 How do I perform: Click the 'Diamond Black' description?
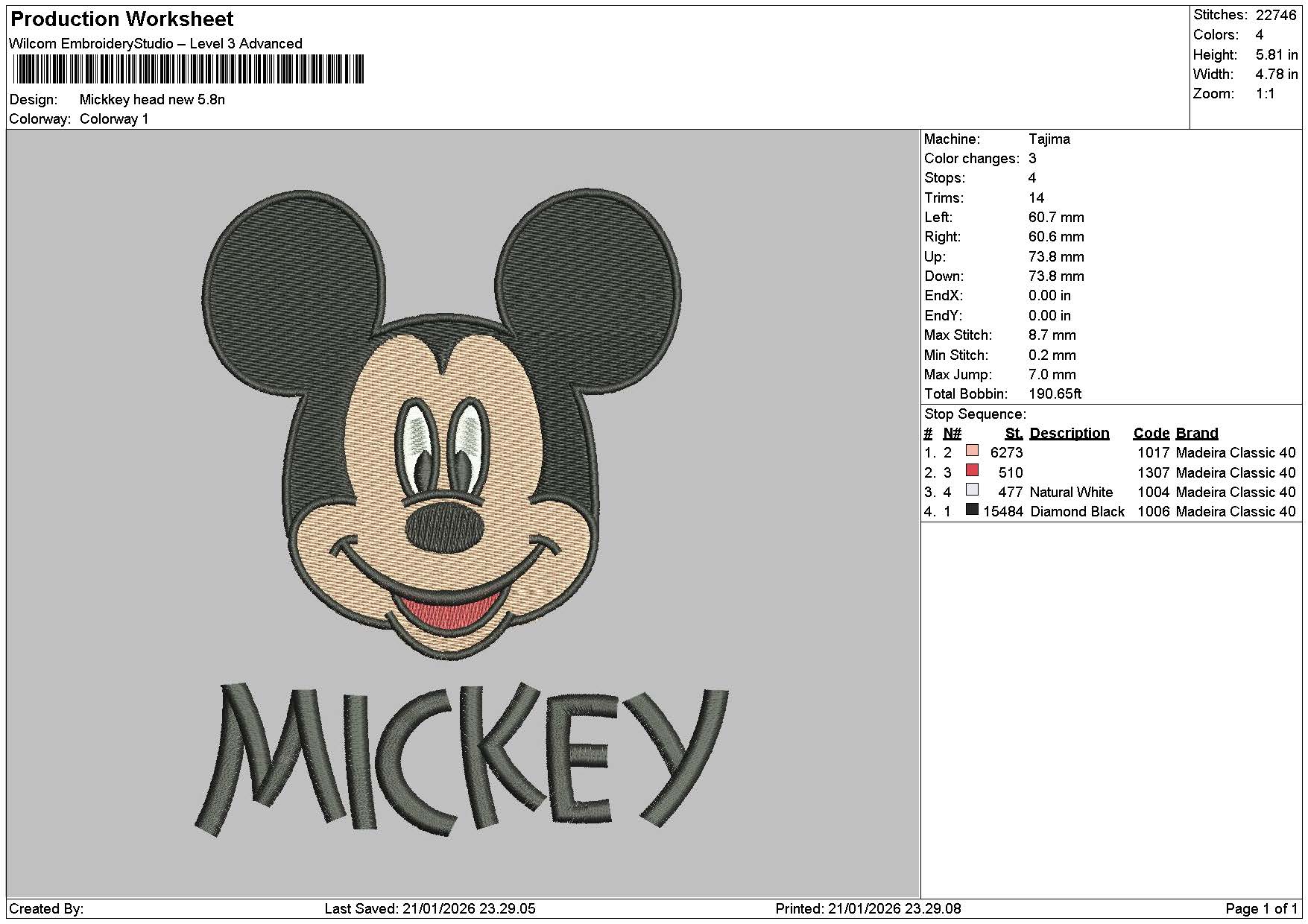pos(1077,511)
